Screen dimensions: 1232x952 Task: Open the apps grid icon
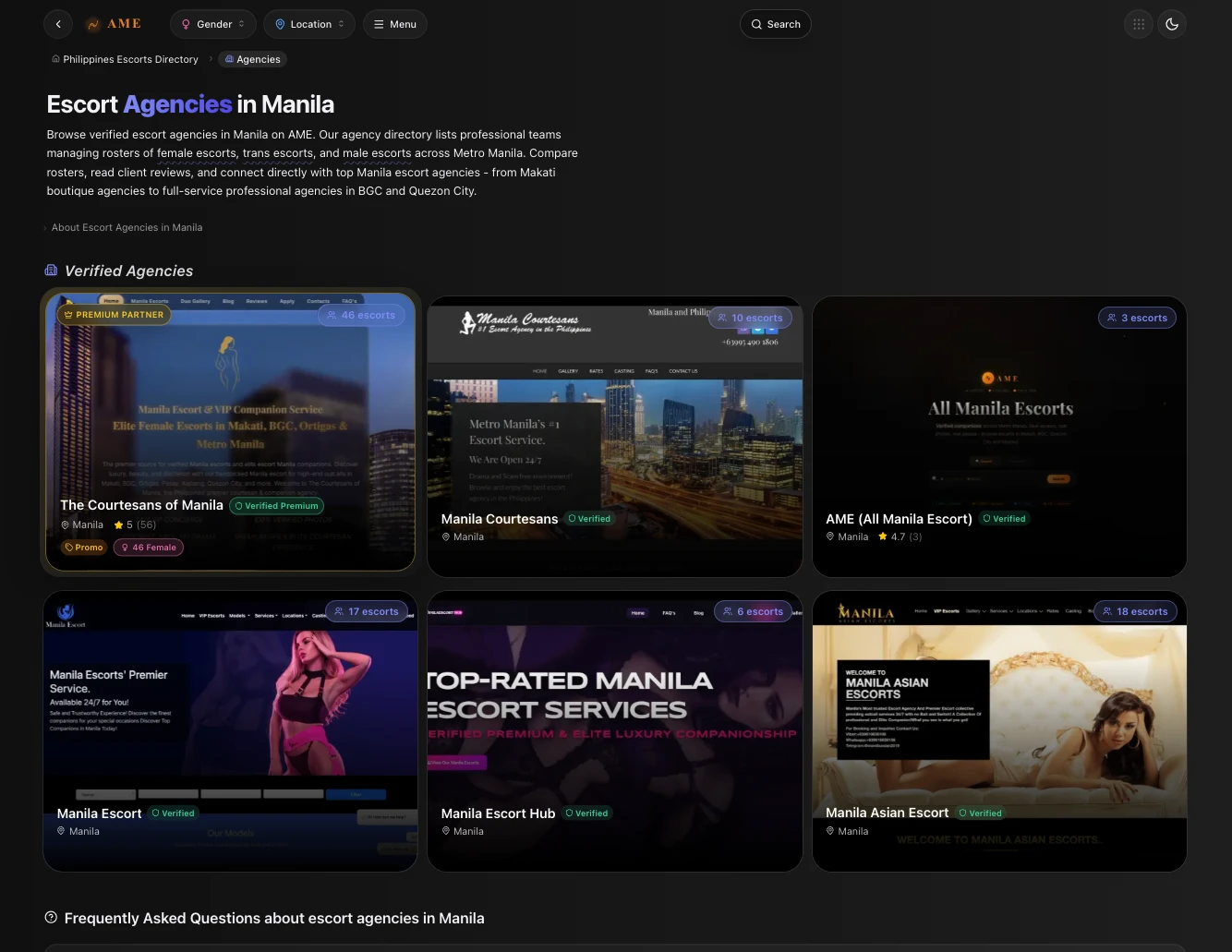click(1139, 24)
